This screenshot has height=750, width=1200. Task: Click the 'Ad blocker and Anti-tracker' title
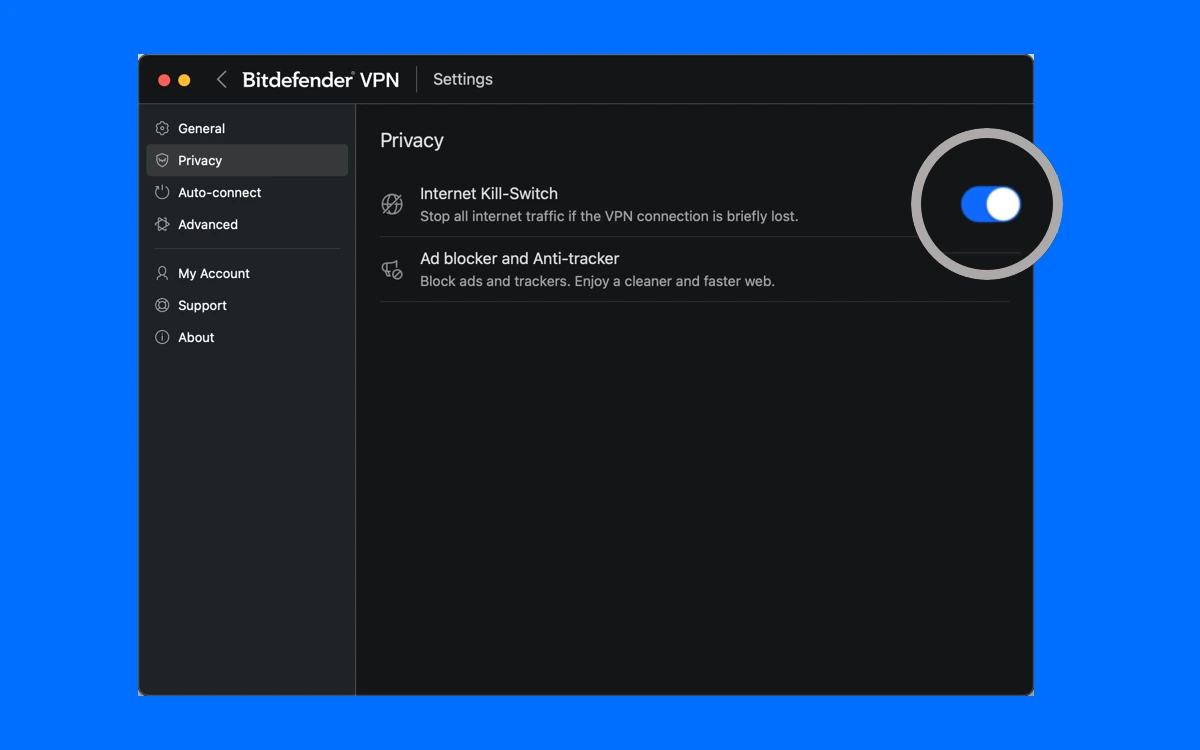click(x=520, y=259)
